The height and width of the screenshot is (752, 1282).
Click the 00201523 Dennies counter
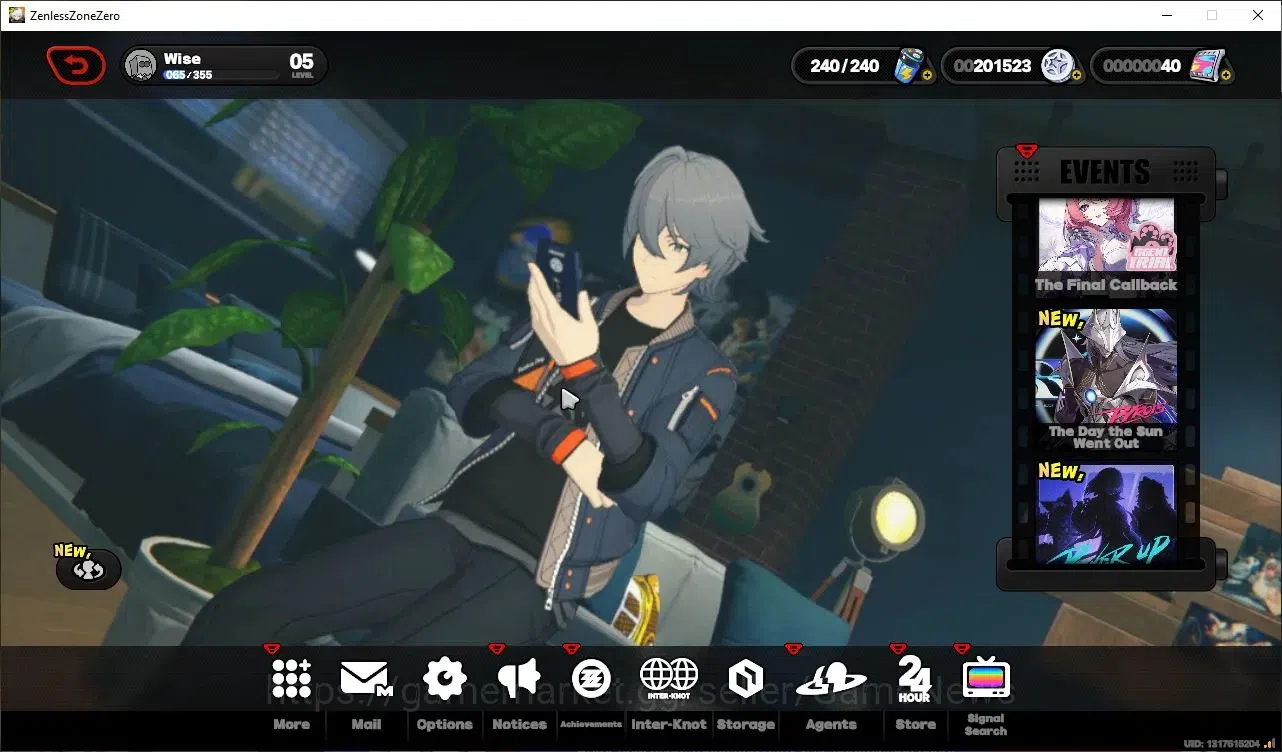click(x=992, y=66)
